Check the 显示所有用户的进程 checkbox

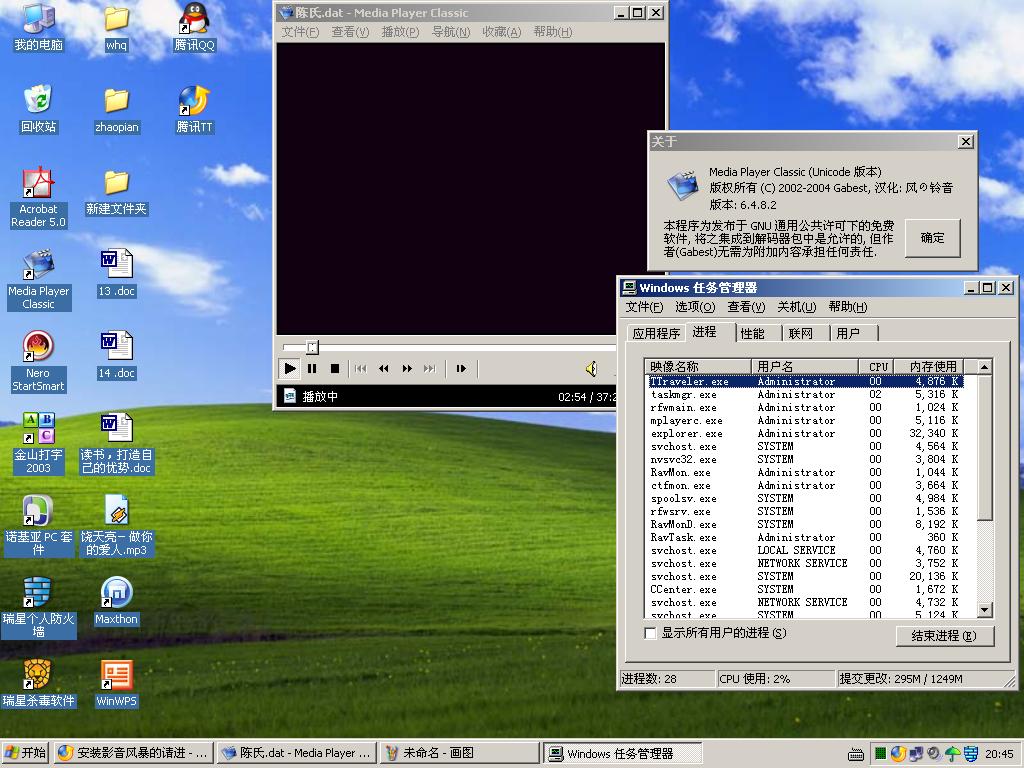[x=651, y=633]
